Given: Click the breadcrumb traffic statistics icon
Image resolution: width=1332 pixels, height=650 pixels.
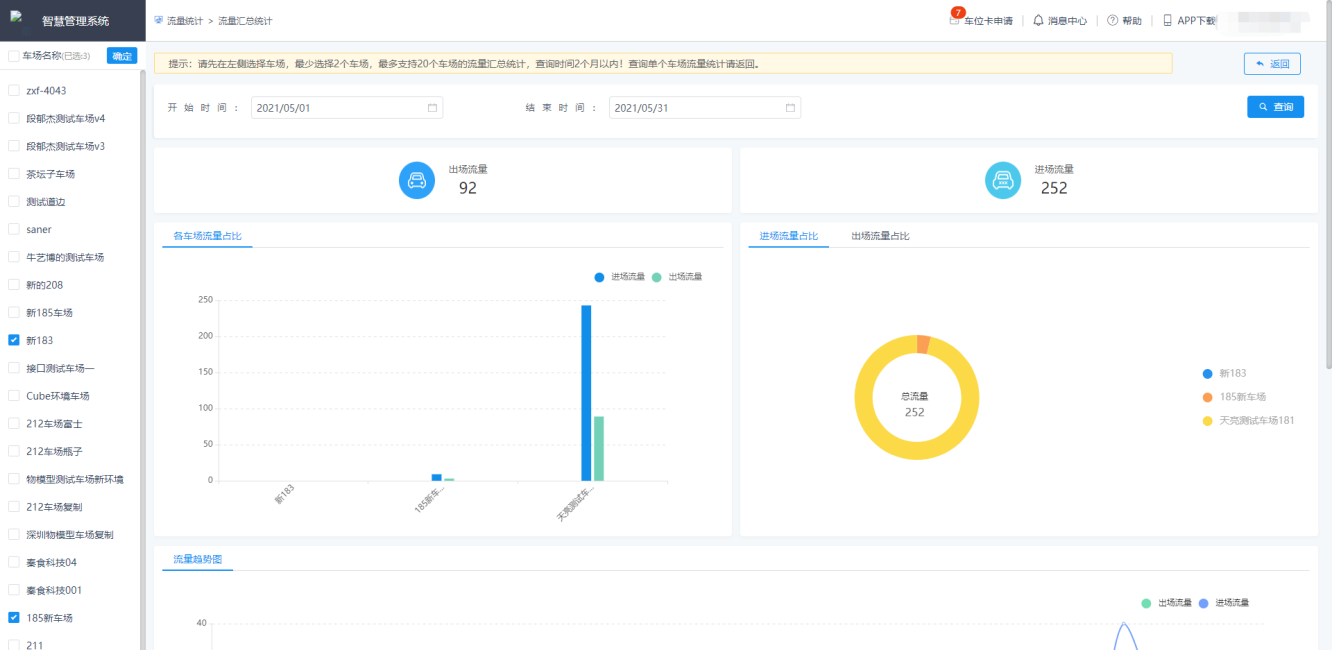Looking at the screenshot, I should (x=158, y=20).
